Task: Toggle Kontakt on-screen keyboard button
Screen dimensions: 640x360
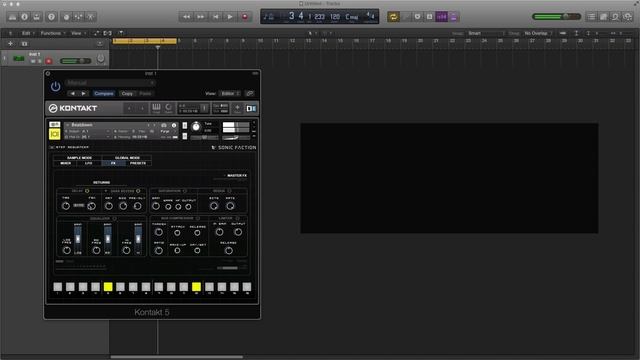Action: pos(156,108)
